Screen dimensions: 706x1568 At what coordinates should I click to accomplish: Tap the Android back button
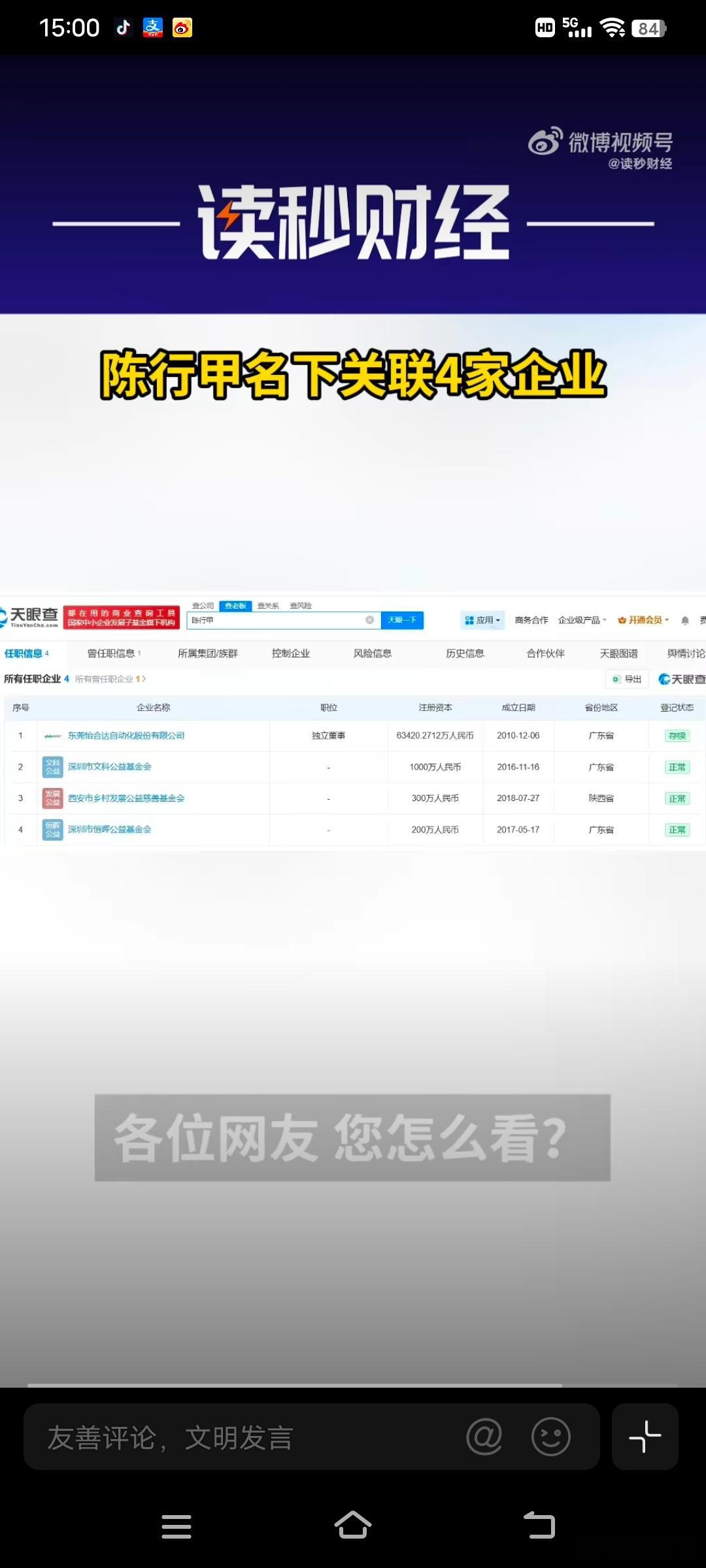[539, 1526]
